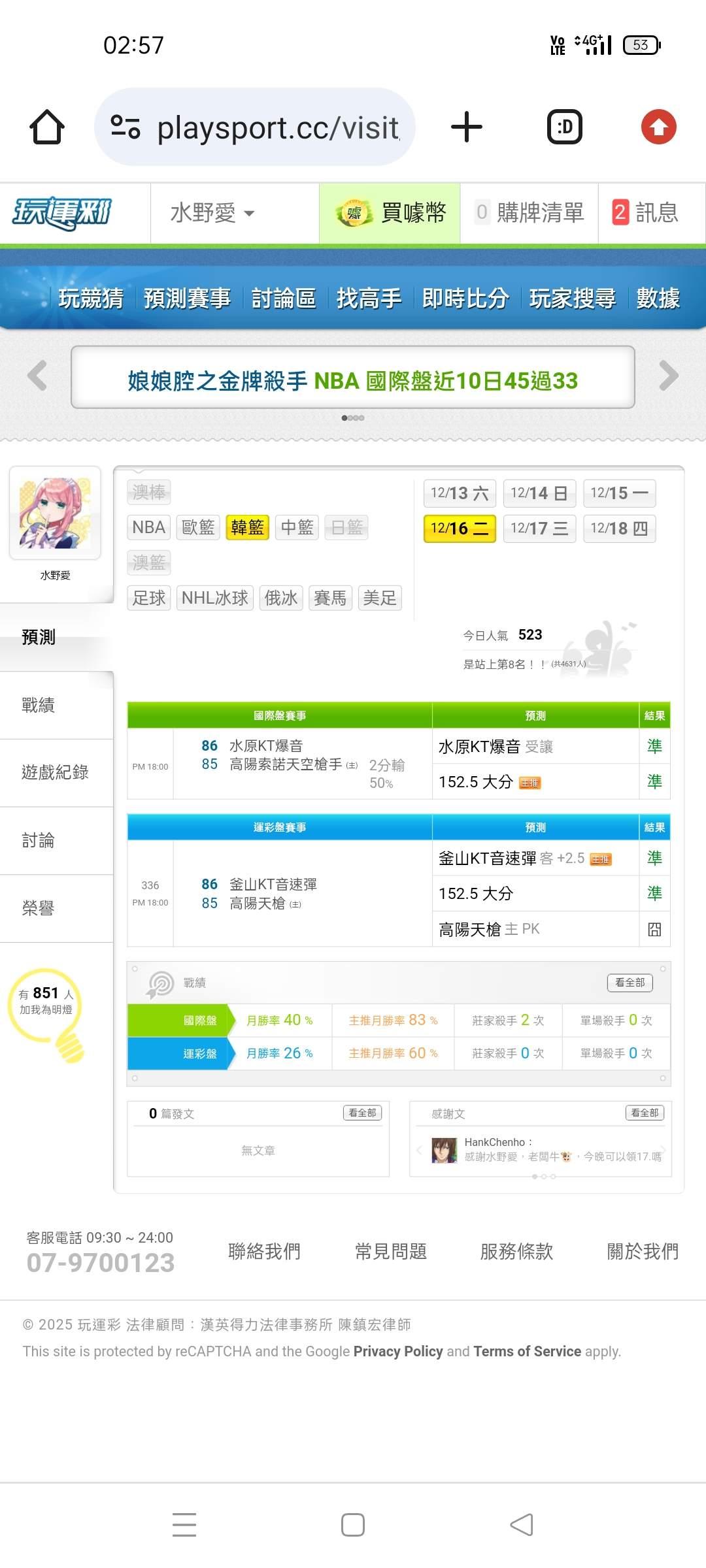The width and height of the screenshot is (706, 1568).
Task: Choose date 12/15 一
Action: pyautogui.click(x=619, y=493)
